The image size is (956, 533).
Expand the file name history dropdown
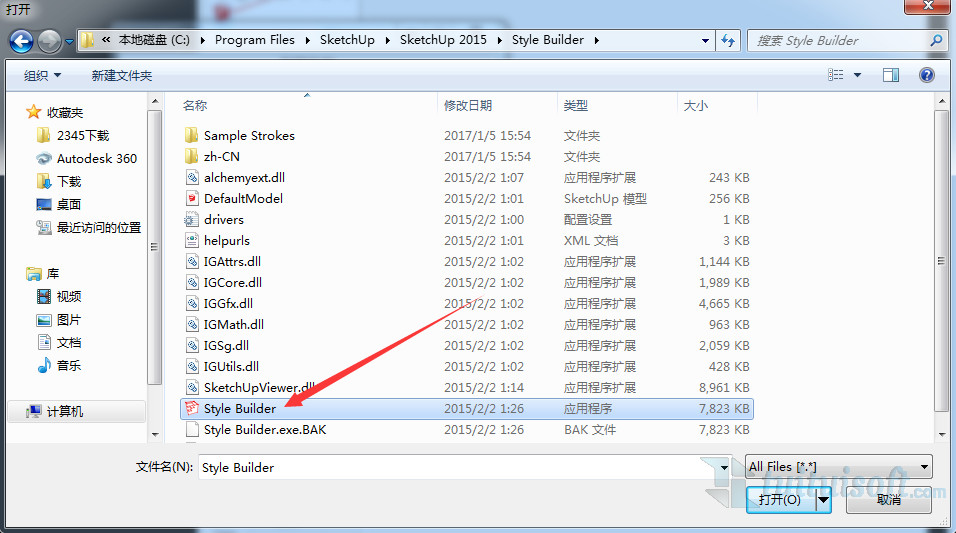[724, 467]
